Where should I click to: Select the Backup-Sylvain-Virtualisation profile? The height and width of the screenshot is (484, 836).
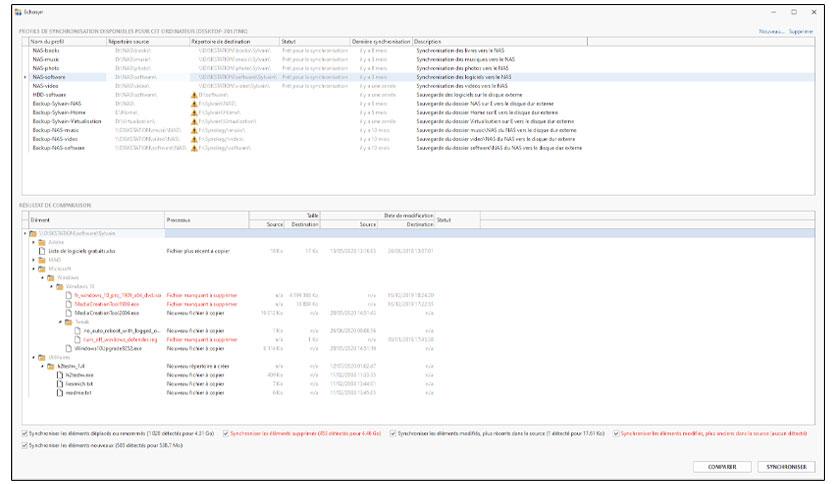tap(67, 122)
